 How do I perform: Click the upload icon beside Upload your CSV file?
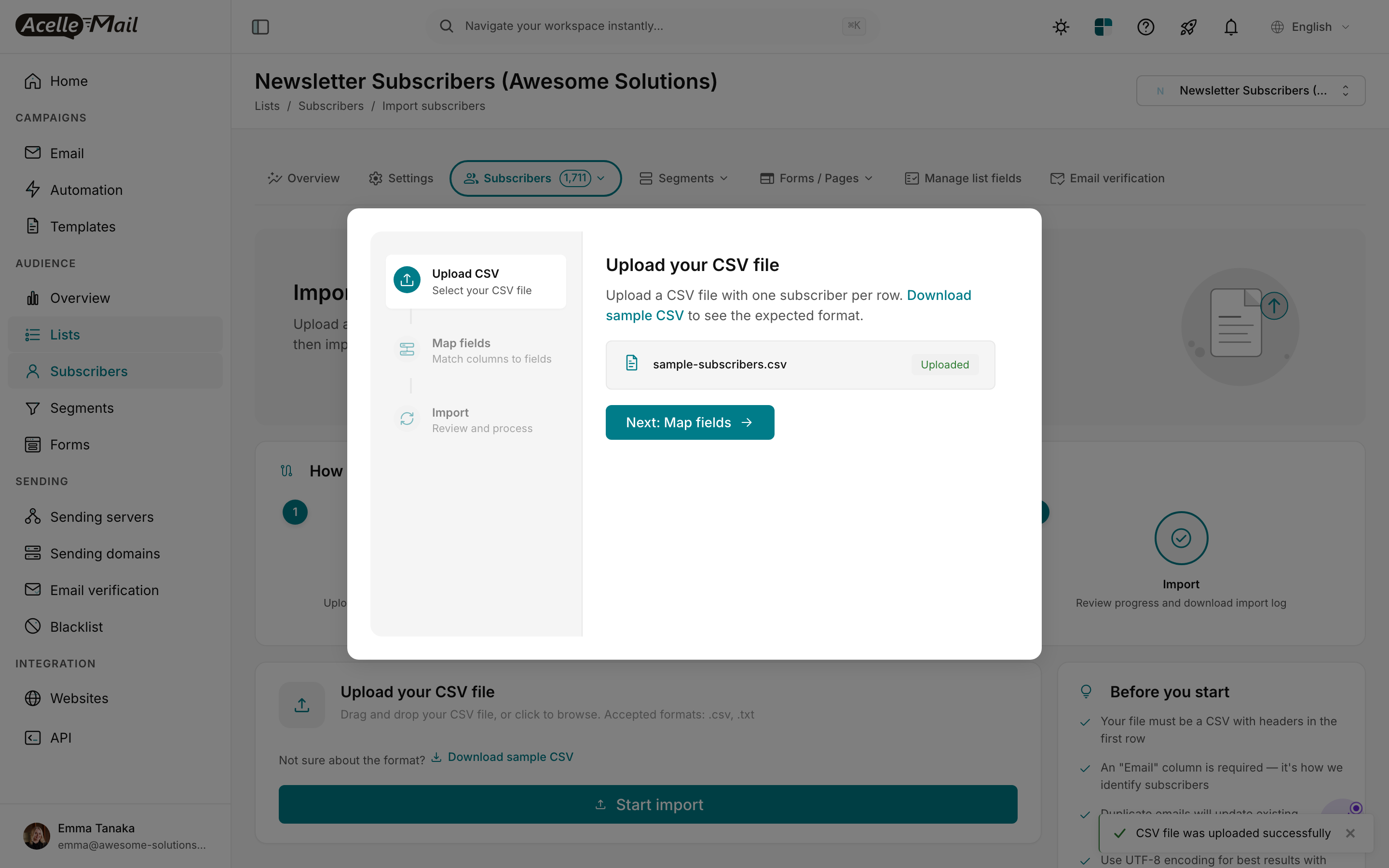(302, 705)
